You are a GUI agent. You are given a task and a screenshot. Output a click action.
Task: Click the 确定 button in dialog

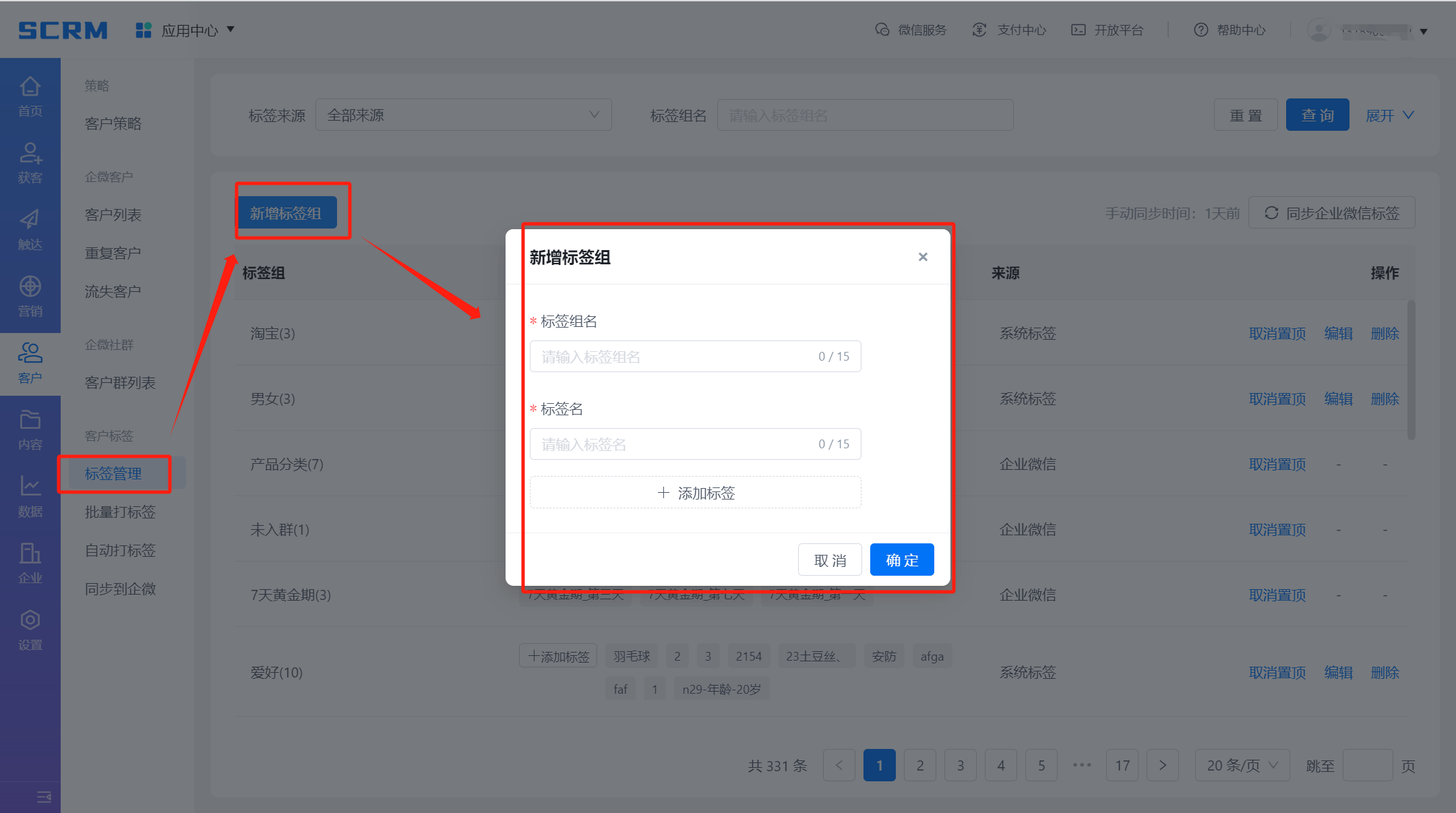click(901, 560)
